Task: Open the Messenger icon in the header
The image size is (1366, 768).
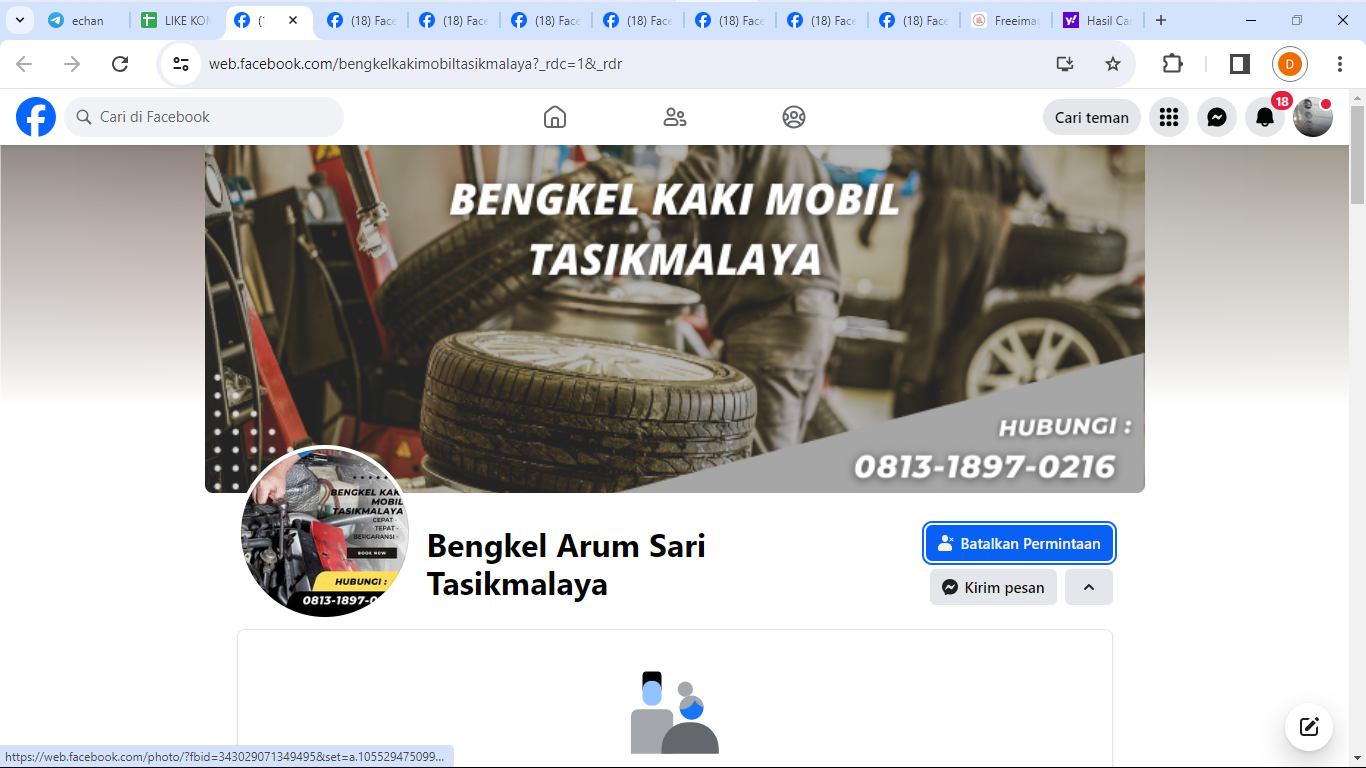Action: (1217, 117)
